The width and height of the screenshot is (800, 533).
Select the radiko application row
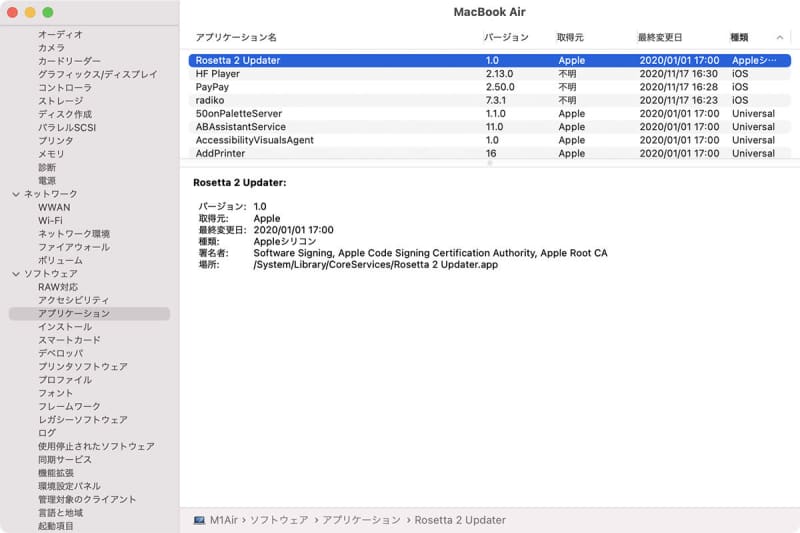(490, 100)
